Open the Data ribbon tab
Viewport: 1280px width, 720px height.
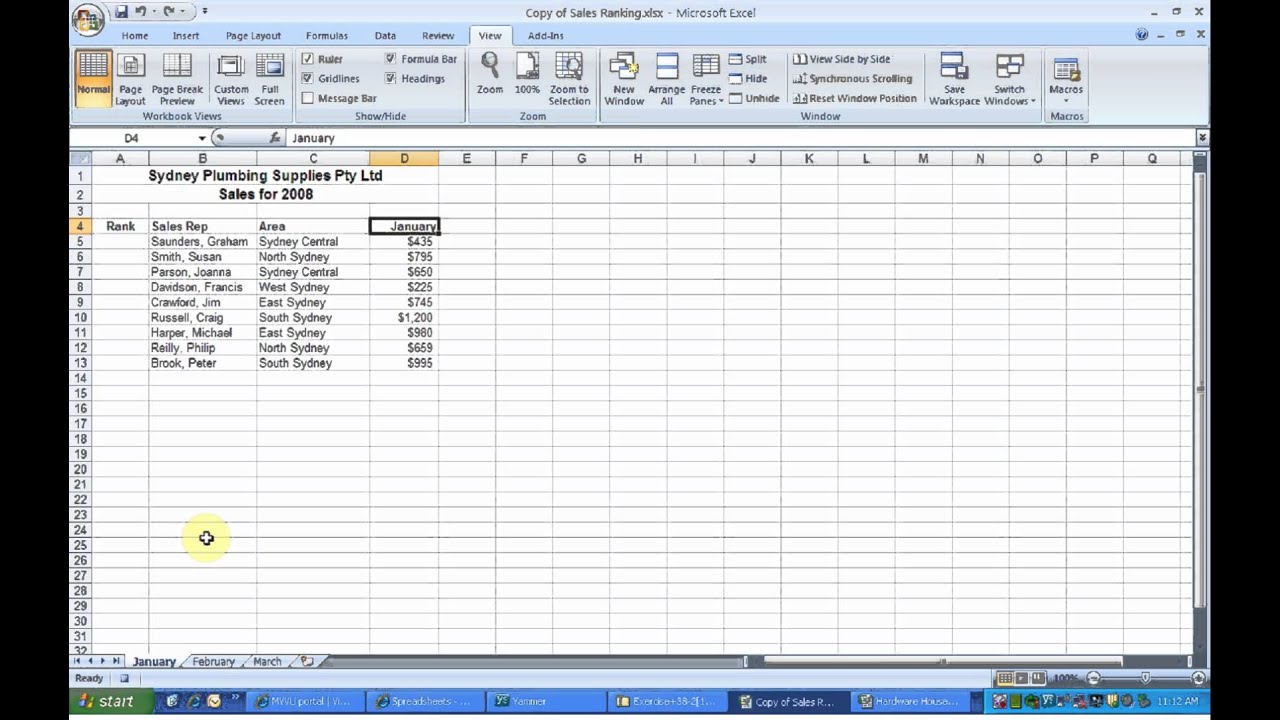click(385, 35)
